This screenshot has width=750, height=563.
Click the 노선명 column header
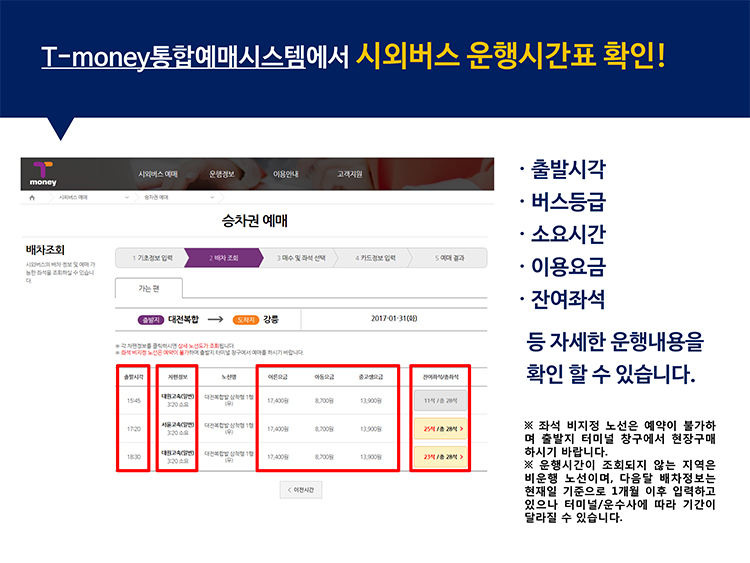point(229,377)
